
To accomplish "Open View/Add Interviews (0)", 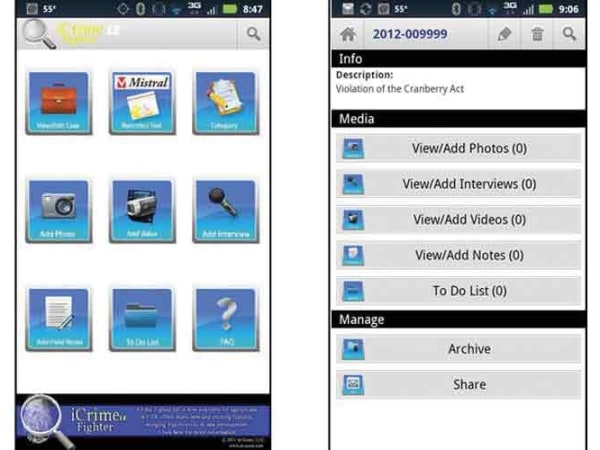I will pos(458,184).
